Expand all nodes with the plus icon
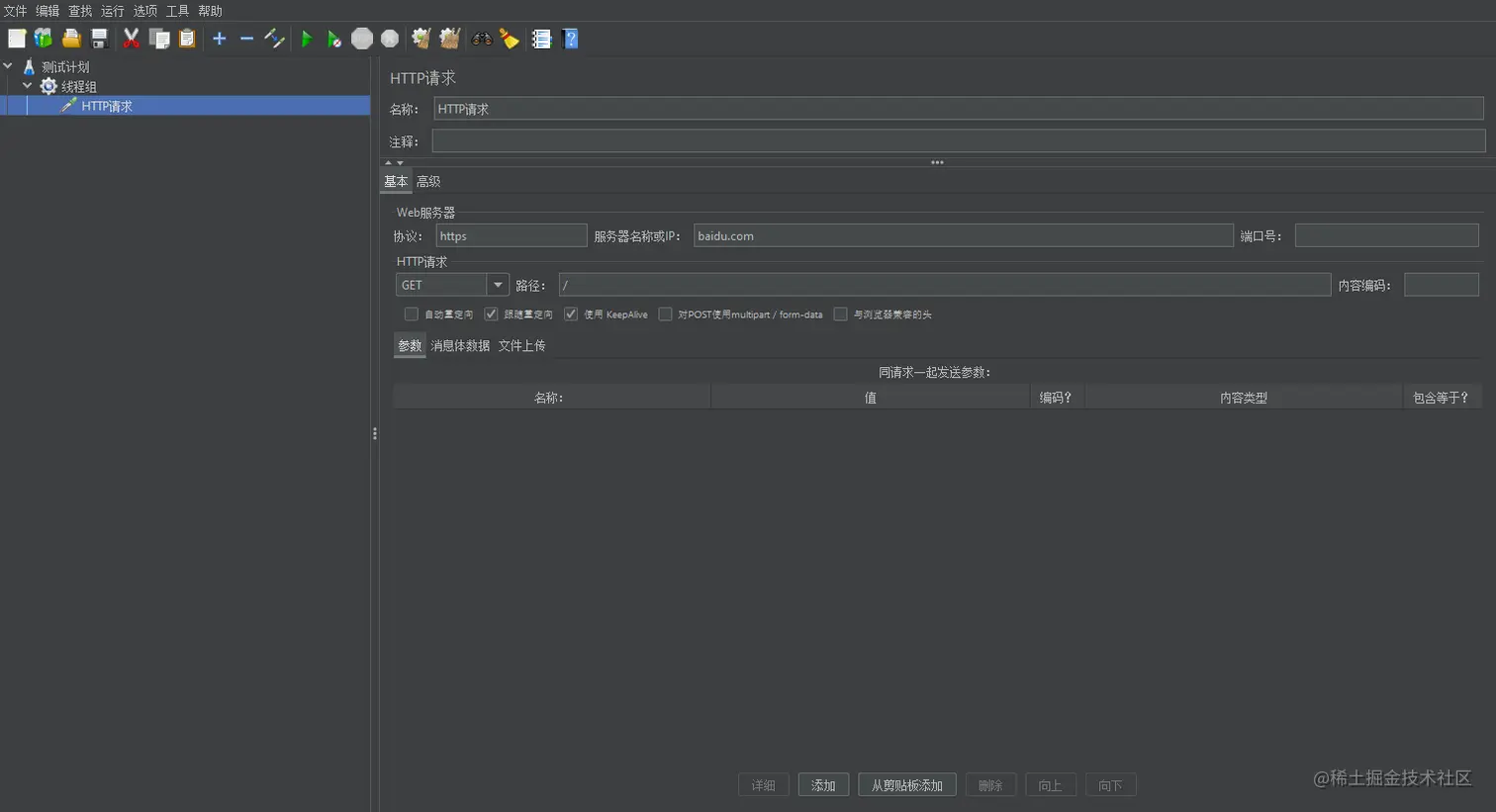1496x812 pixels. coord(220,39)
